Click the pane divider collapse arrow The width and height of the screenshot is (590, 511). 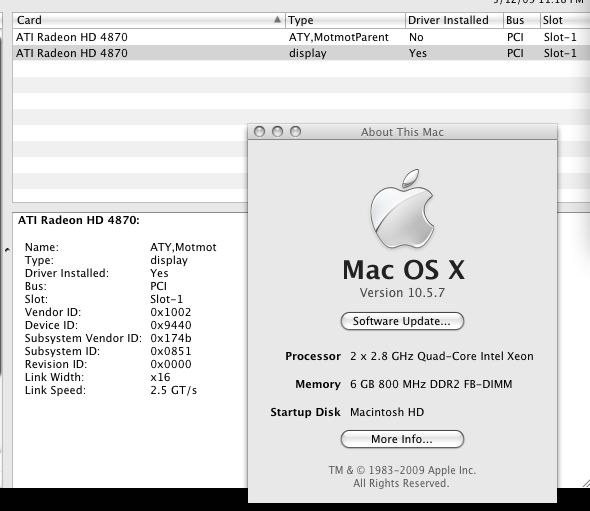[x=7, y=249]
